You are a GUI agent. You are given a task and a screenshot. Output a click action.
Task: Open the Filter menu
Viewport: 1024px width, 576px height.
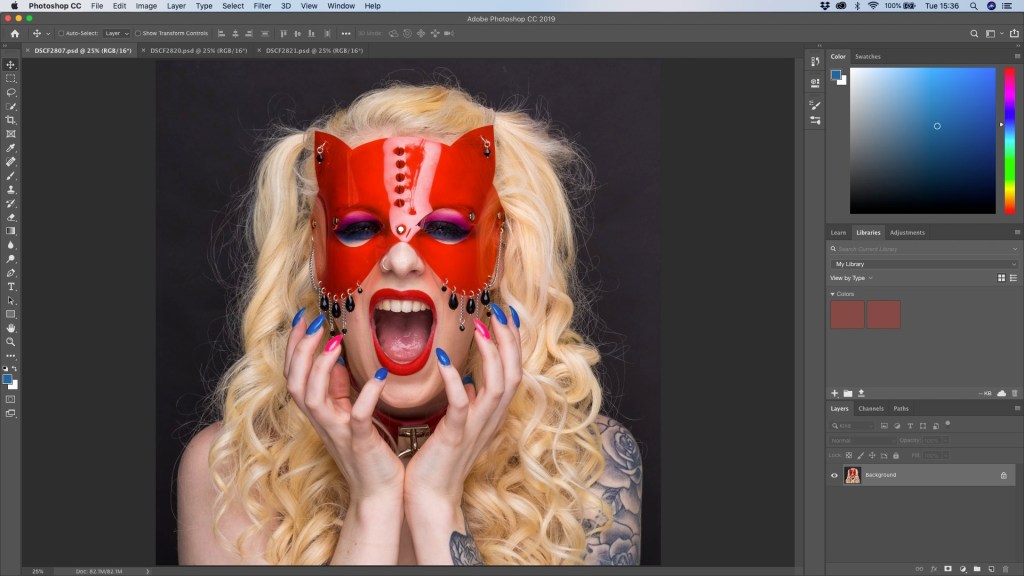click(x=262, y=6)
